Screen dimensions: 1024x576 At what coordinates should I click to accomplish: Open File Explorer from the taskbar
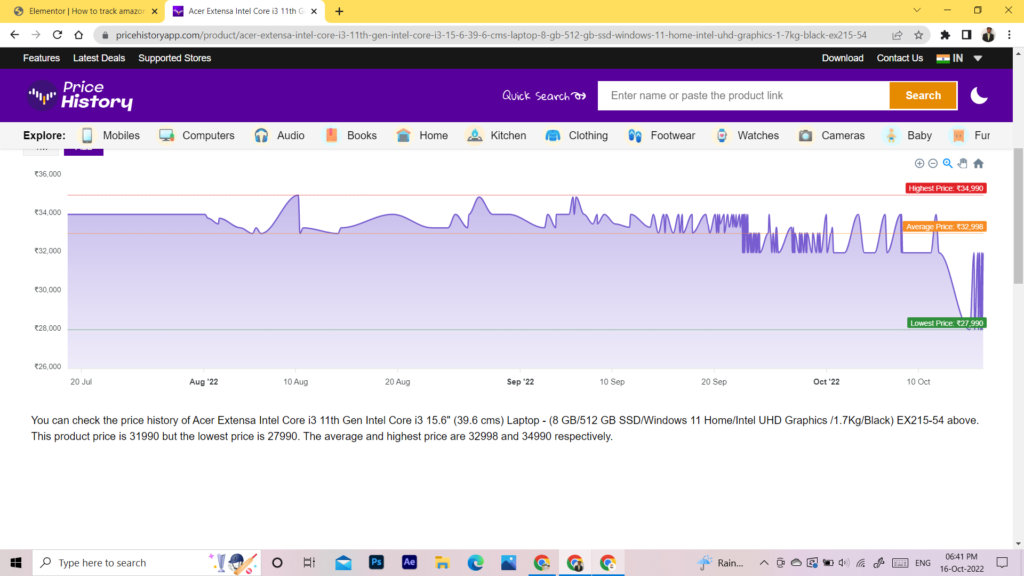pos(442,562)
